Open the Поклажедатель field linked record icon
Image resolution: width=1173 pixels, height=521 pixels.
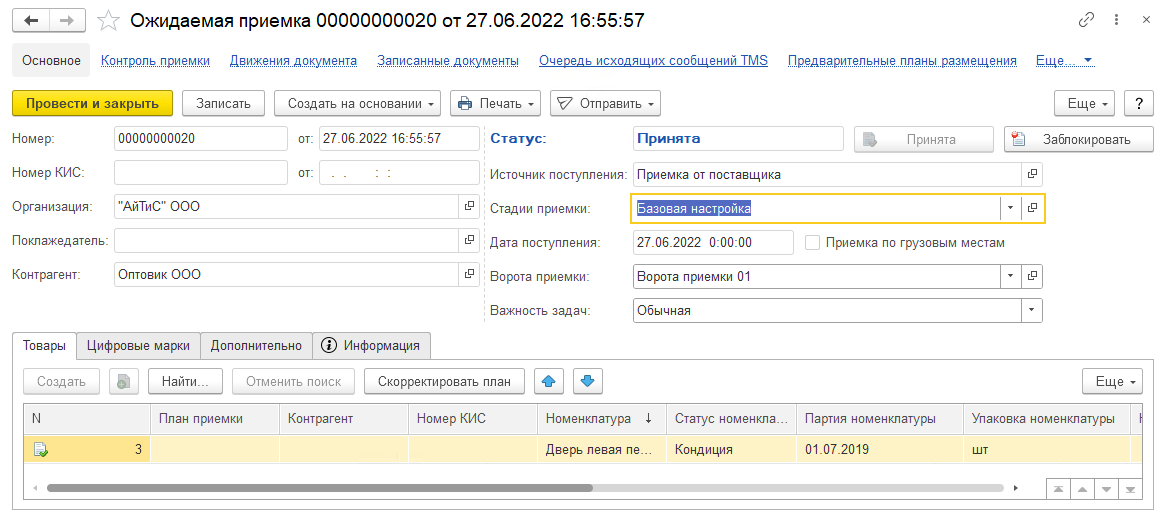(x=469, y=240)
